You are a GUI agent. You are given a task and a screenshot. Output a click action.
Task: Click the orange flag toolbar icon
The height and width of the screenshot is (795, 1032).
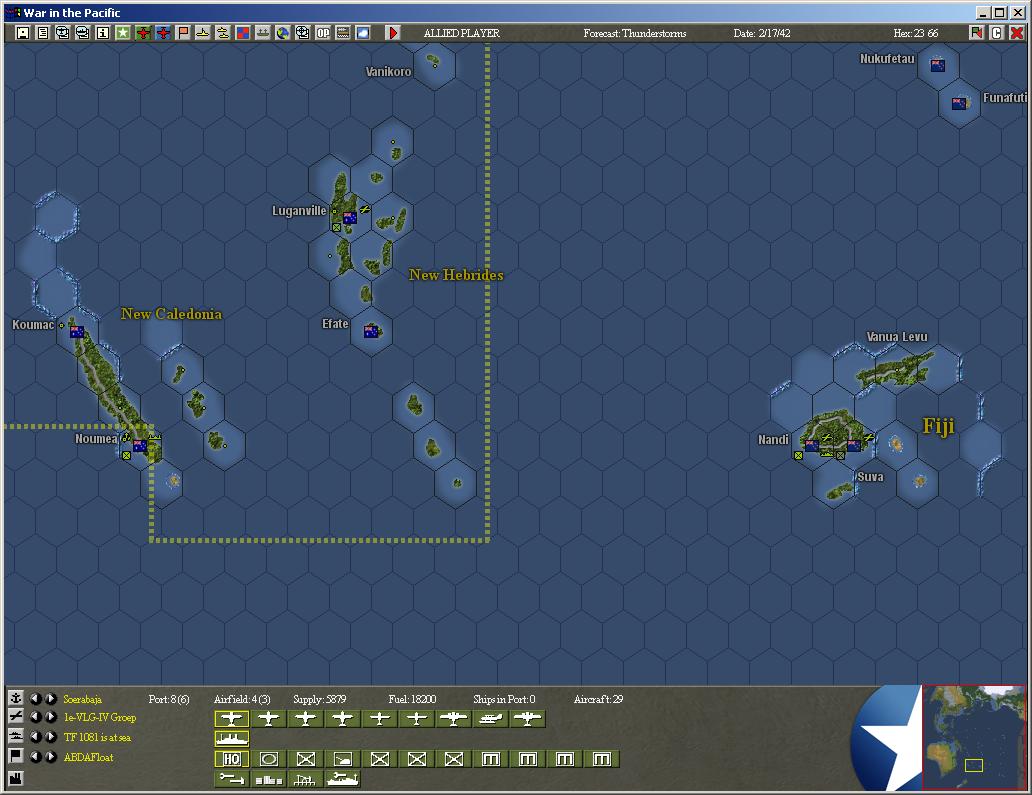click(183, 33)
